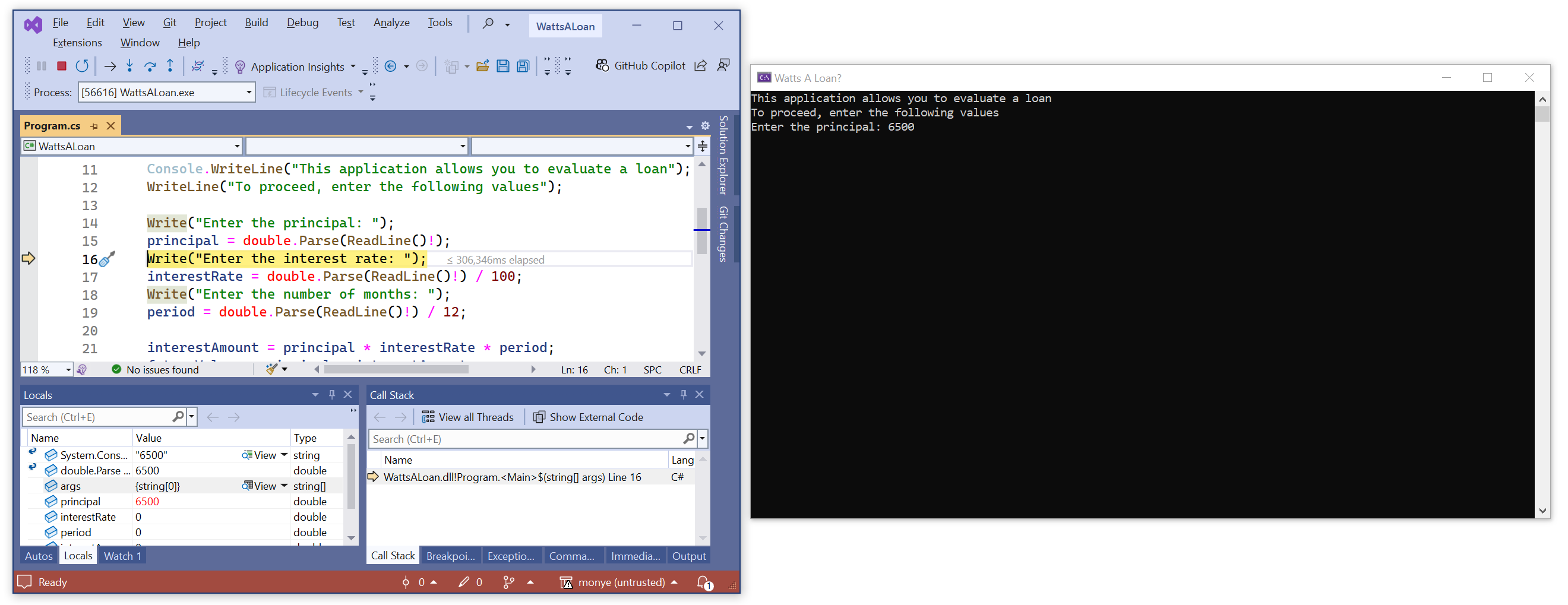Switch to the Watch 1 tab
Screen dimensions: 1568x605
tap(122, 556)
